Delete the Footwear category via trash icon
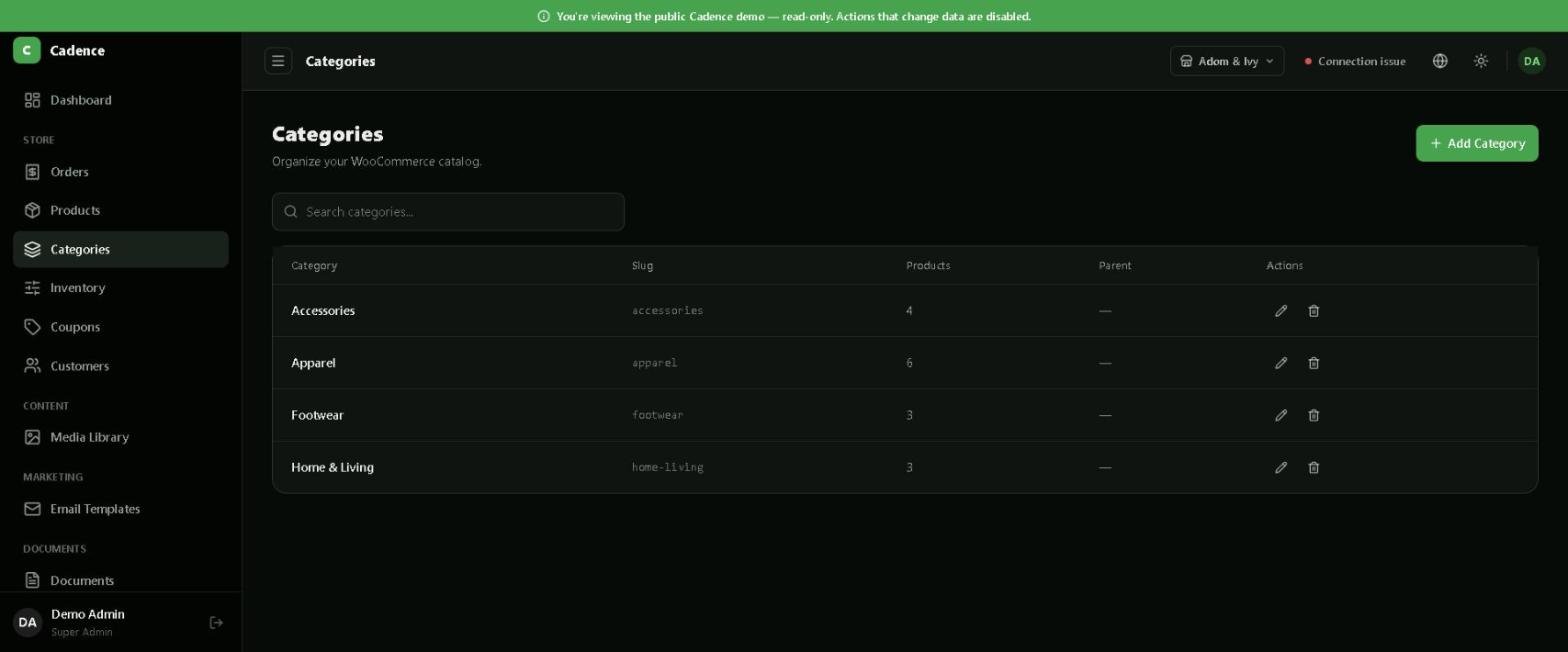This screenshot has height=652, width=1568. pos(1313,415)
